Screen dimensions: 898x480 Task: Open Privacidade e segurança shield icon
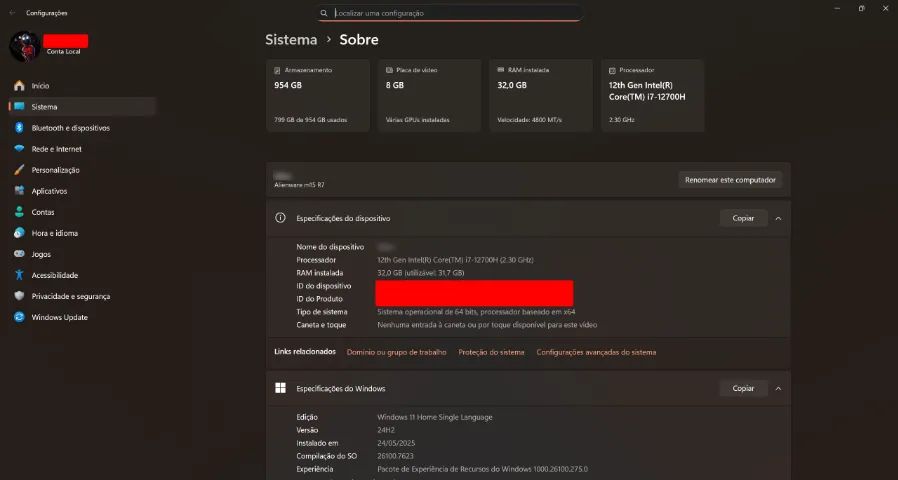[x=19, y=296]
